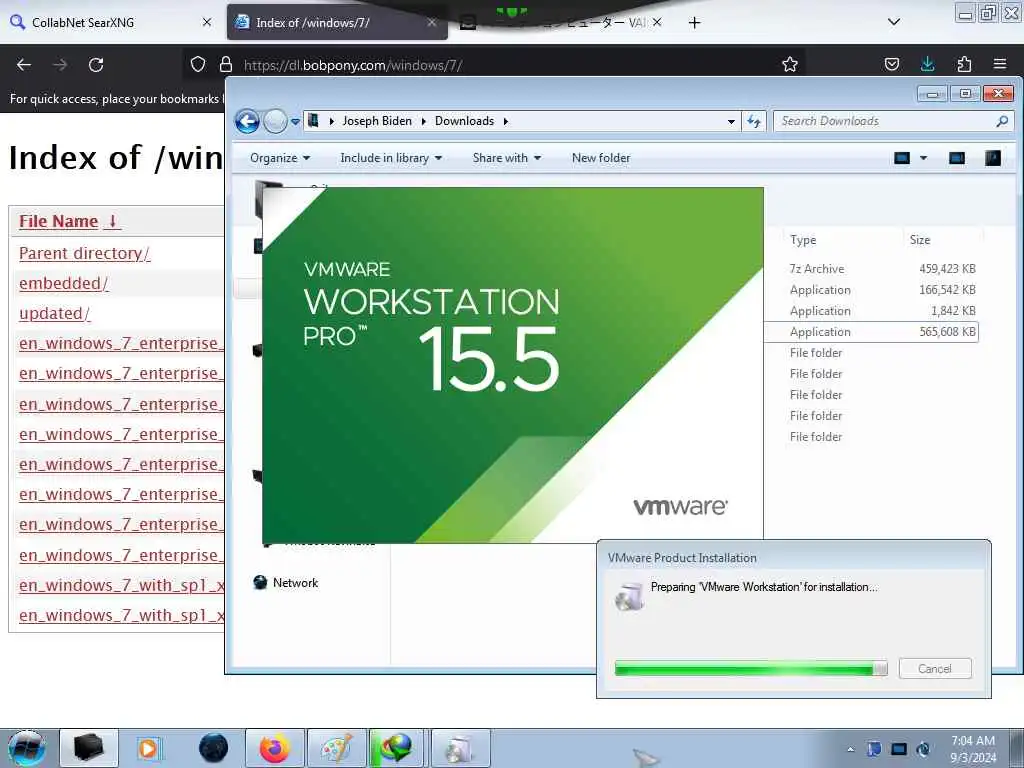Select the Downloads breadcrumb
Screen dimensions: 1024x768
tap(464, 121)
